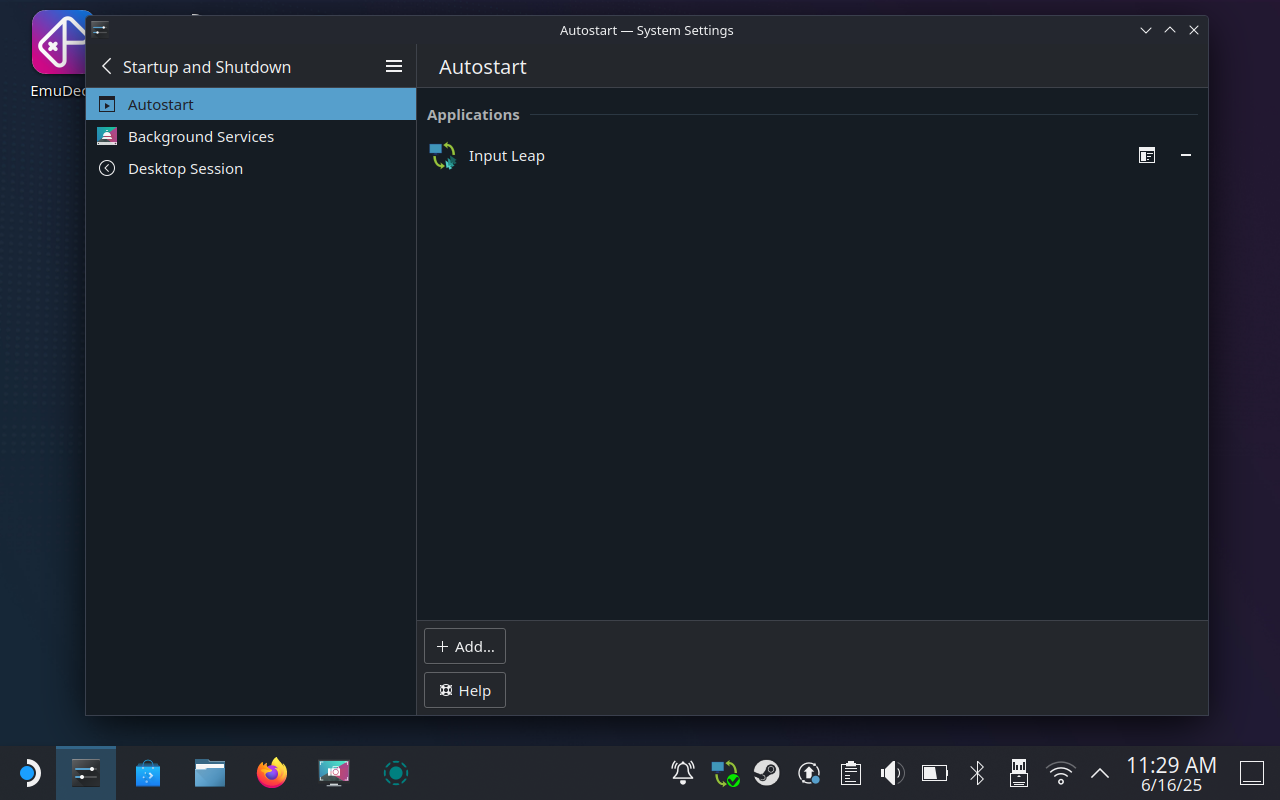The height and width of the screenshot is (800, 1280).
Task: Click the Add button to add autostart entry
Action: [464, 646]
